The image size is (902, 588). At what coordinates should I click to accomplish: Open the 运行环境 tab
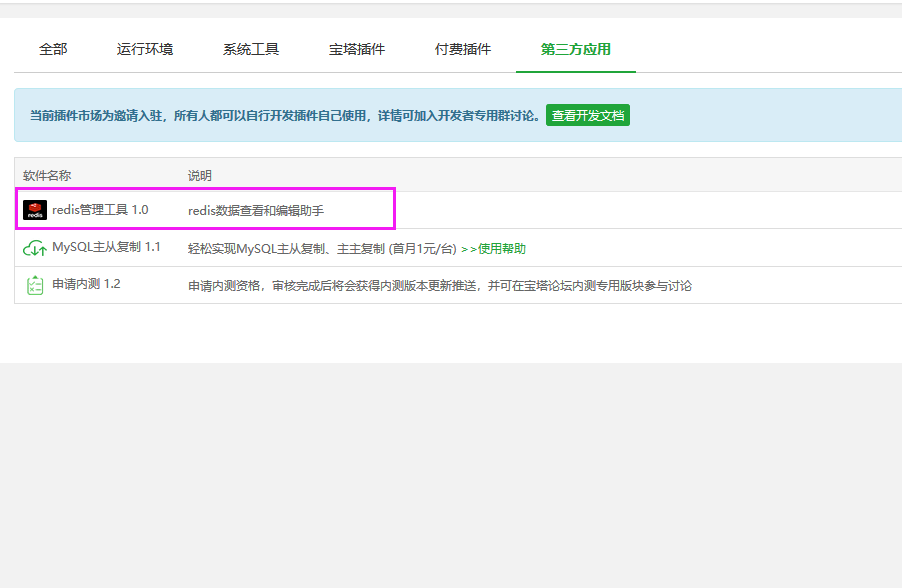point(145,49)
